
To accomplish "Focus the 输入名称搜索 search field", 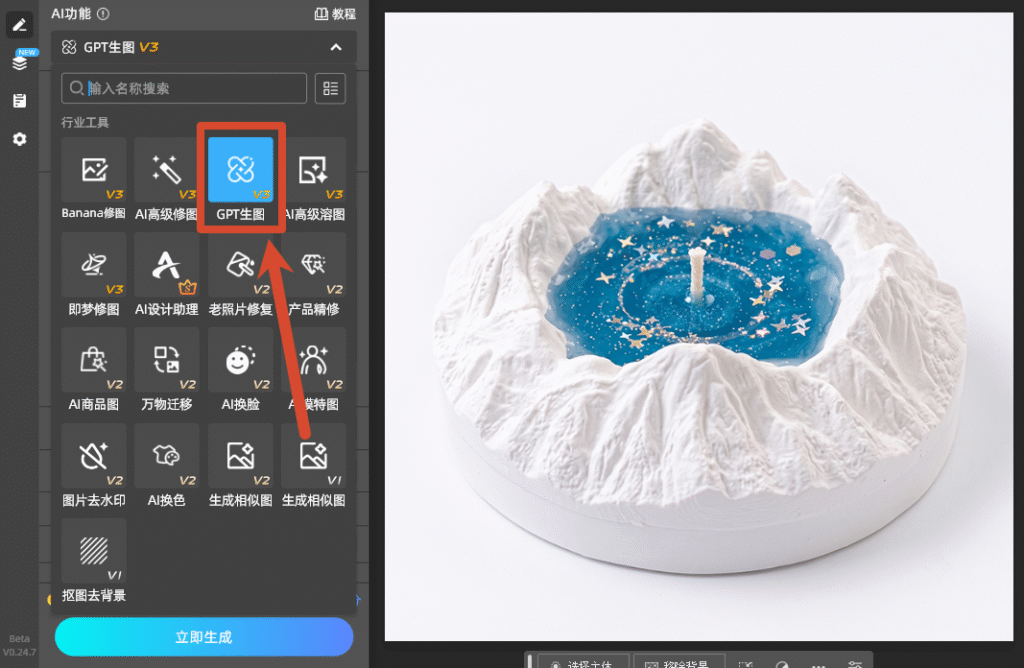I will (x=184, y=88).
